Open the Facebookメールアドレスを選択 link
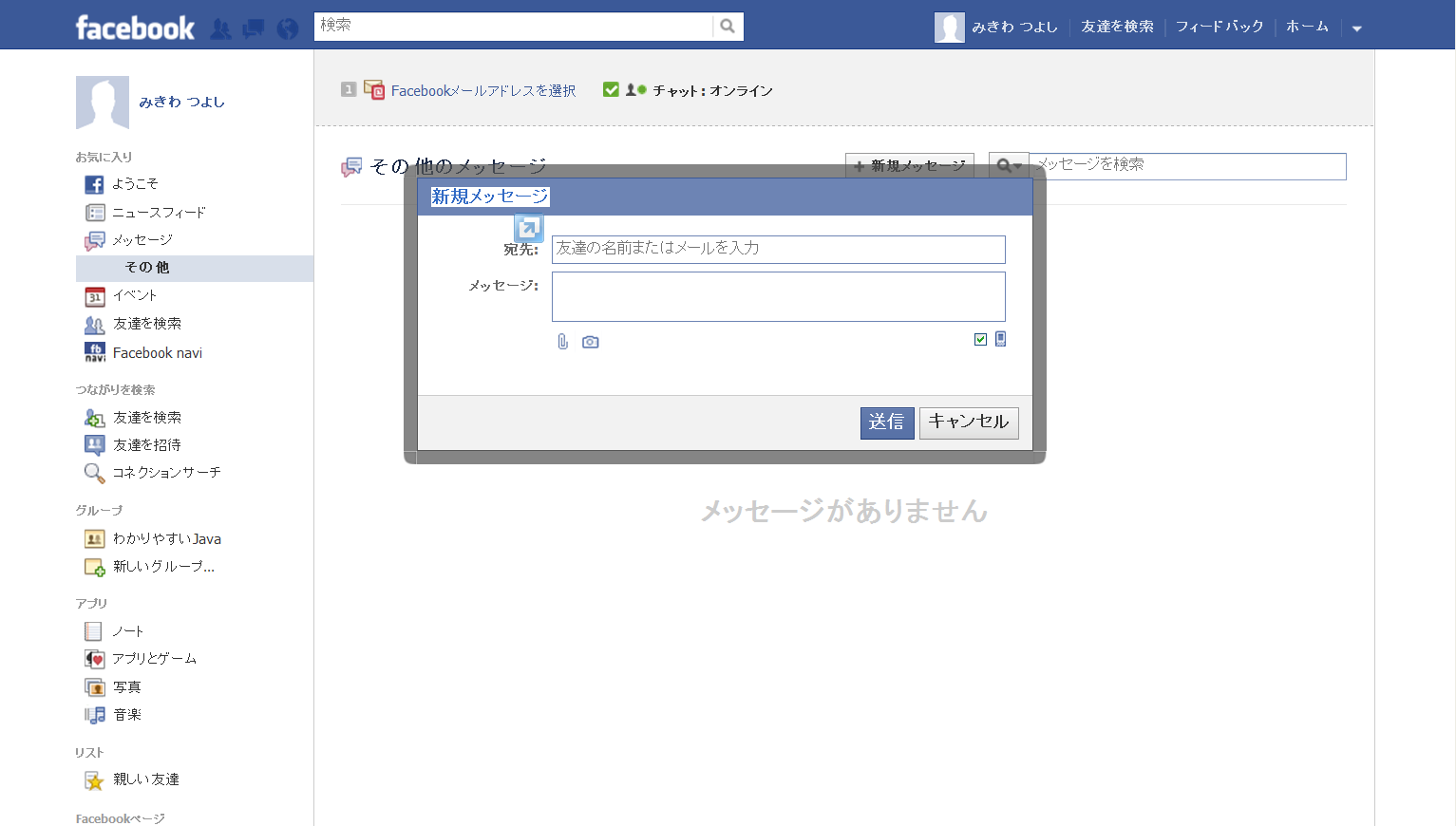The image size is (1456, 826). [x=482, y=91]
